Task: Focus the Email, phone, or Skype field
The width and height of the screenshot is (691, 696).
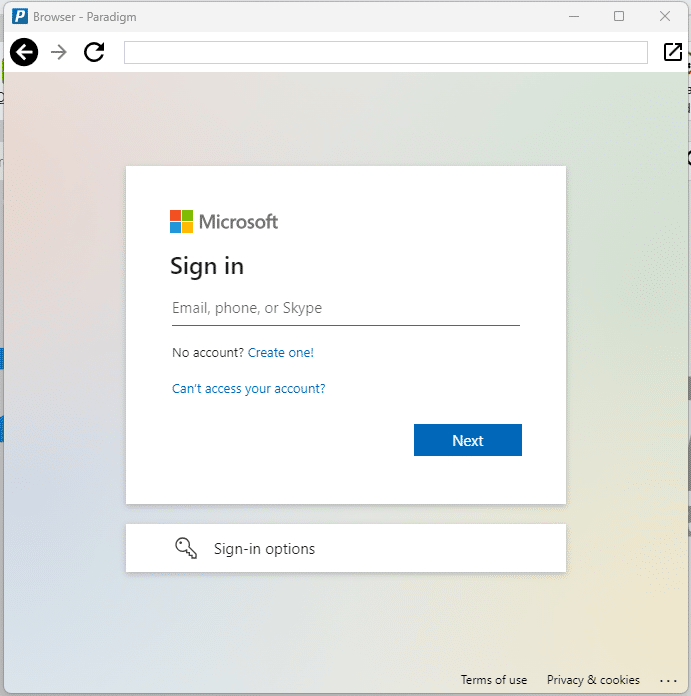Action: pyautogui.click(x=346, y=308)
